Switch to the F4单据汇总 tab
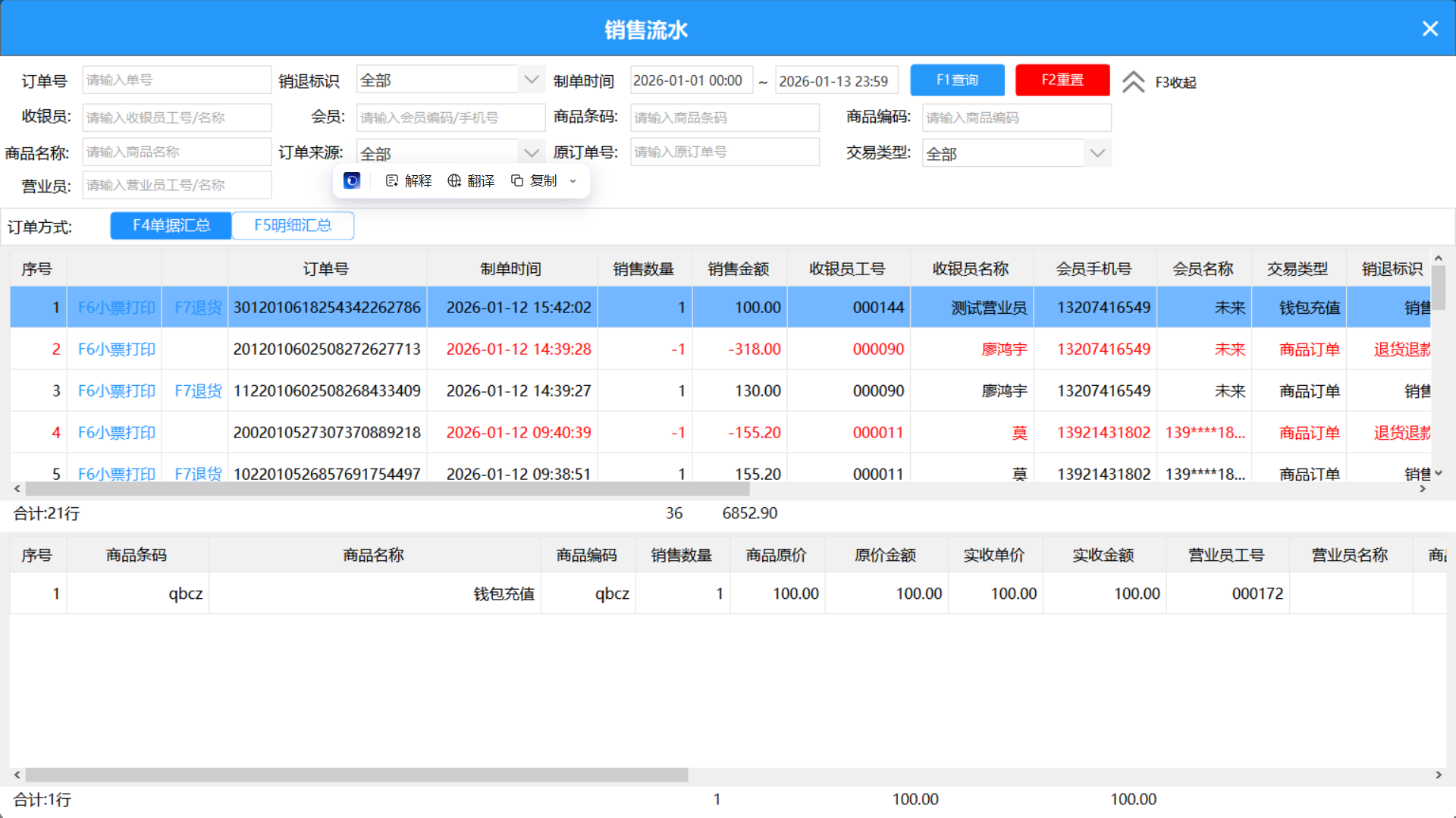The height and width of the screenshot is (818, 1456). tap(171, 225)
